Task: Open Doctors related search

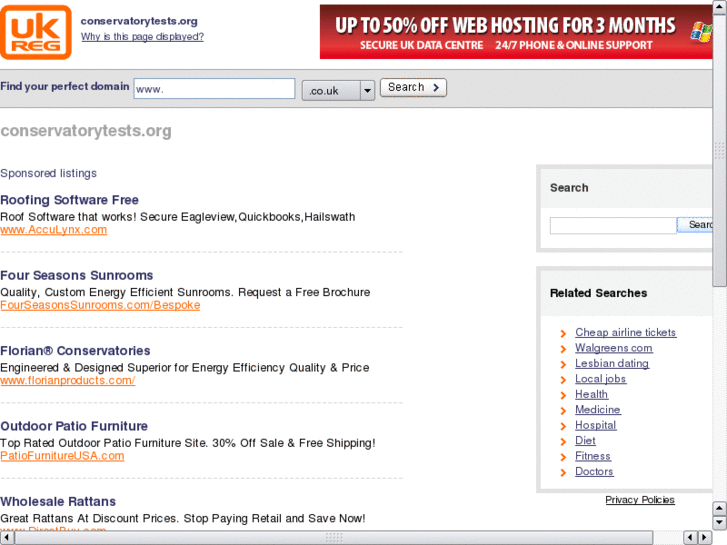Action: [594, 471]
